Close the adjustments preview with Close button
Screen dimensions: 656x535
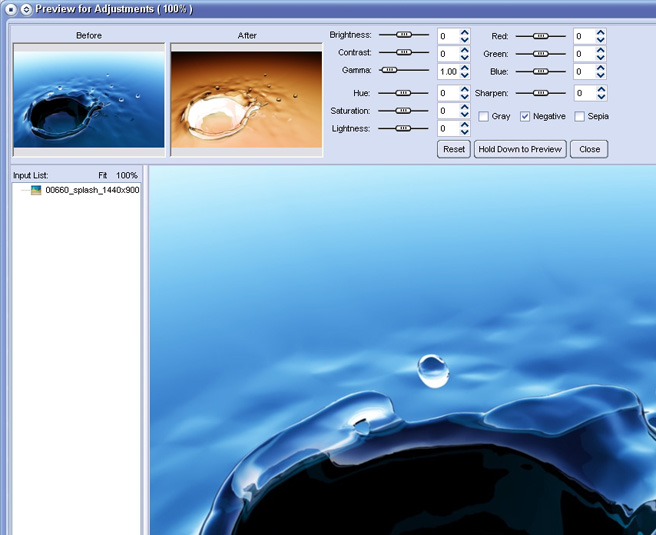[x=589, y=149]
